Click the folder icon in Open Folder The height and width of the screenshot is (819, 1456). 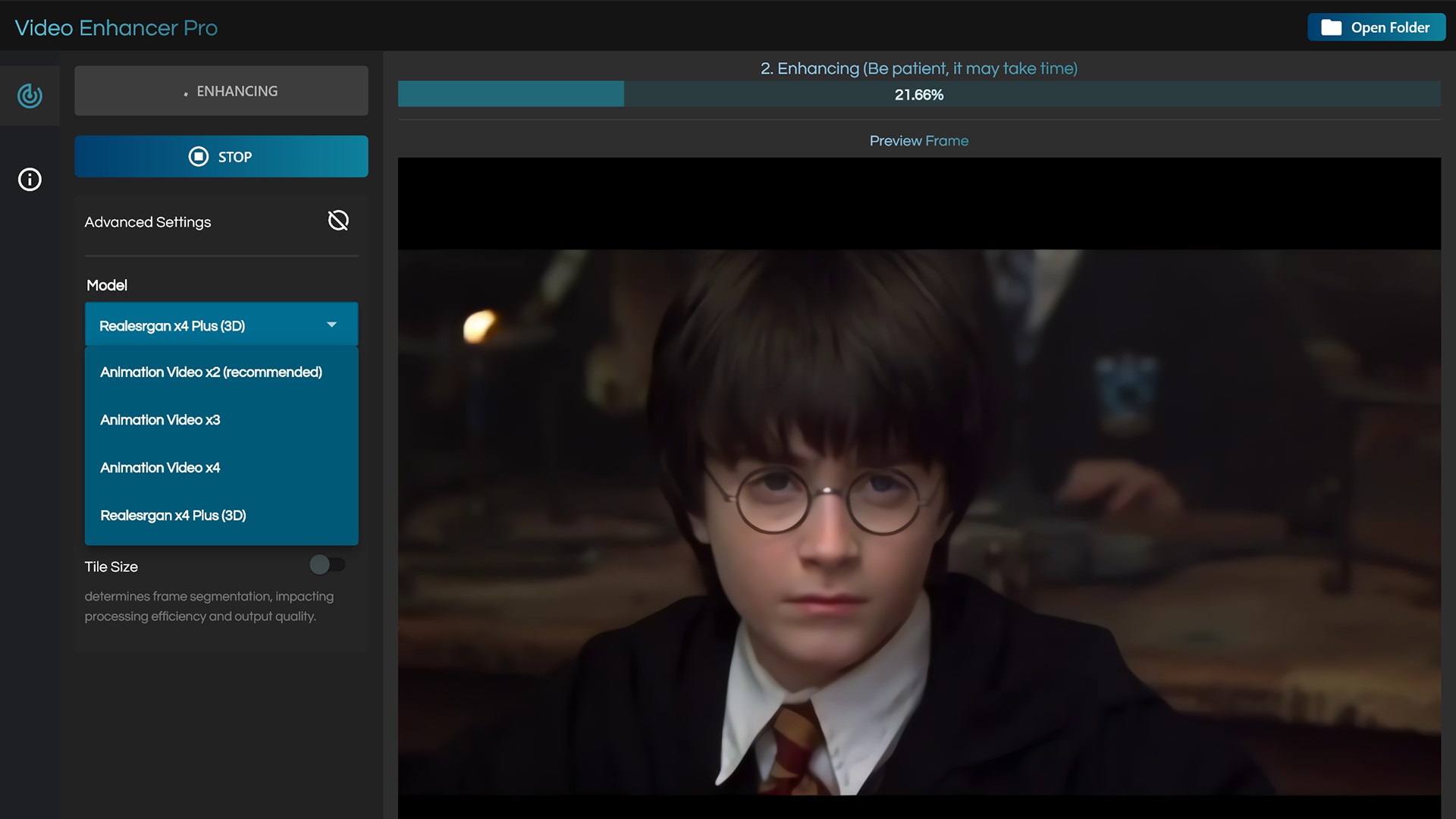(1331, 28)
